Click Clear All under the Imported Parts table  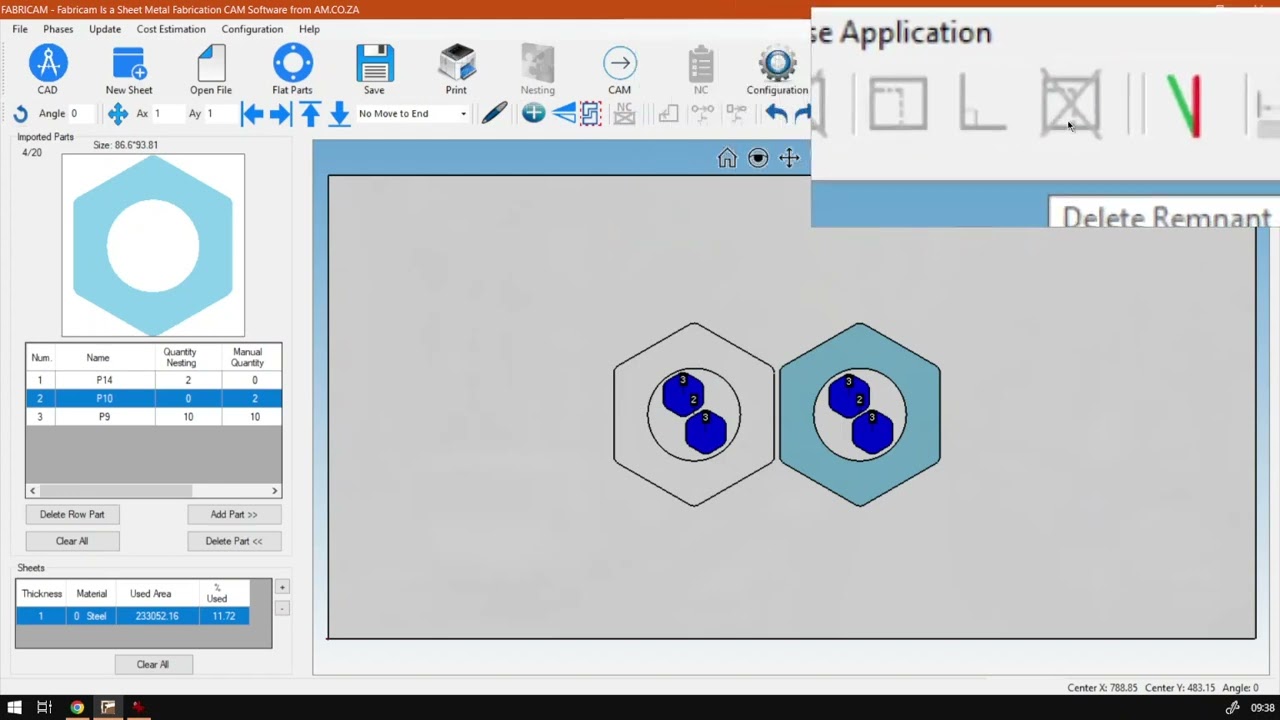coord(72,541)
